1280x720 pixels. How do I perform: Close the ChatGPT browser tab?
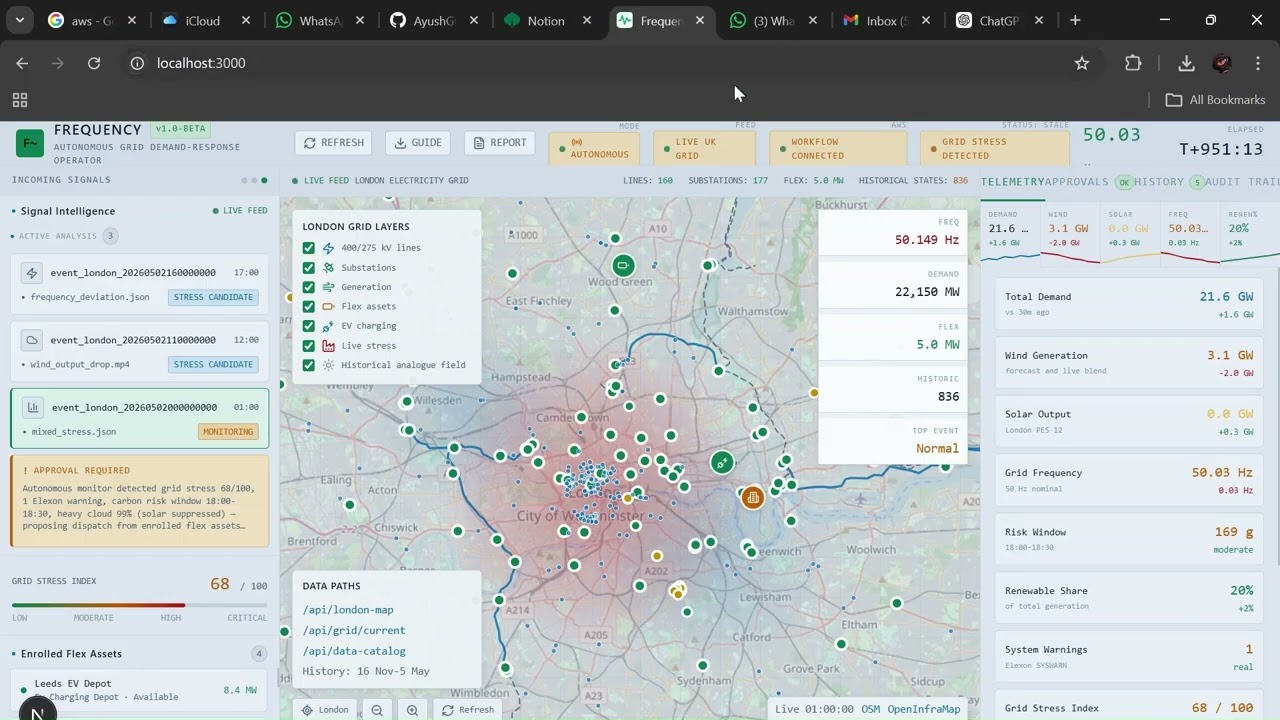[x=1039, y=20]
